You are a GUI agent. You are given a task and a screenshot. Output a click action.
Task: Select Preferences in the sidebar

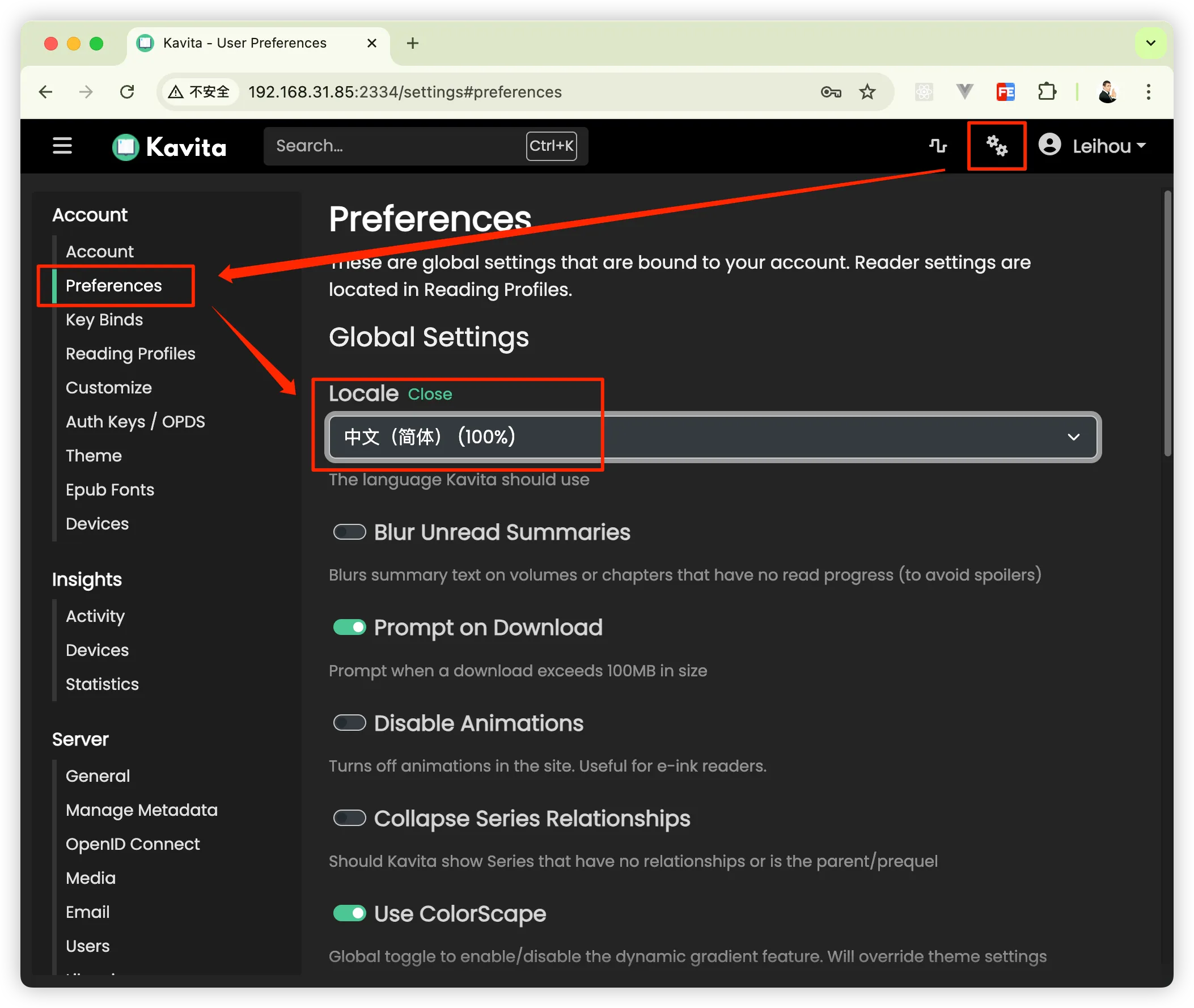click(114, 286)
